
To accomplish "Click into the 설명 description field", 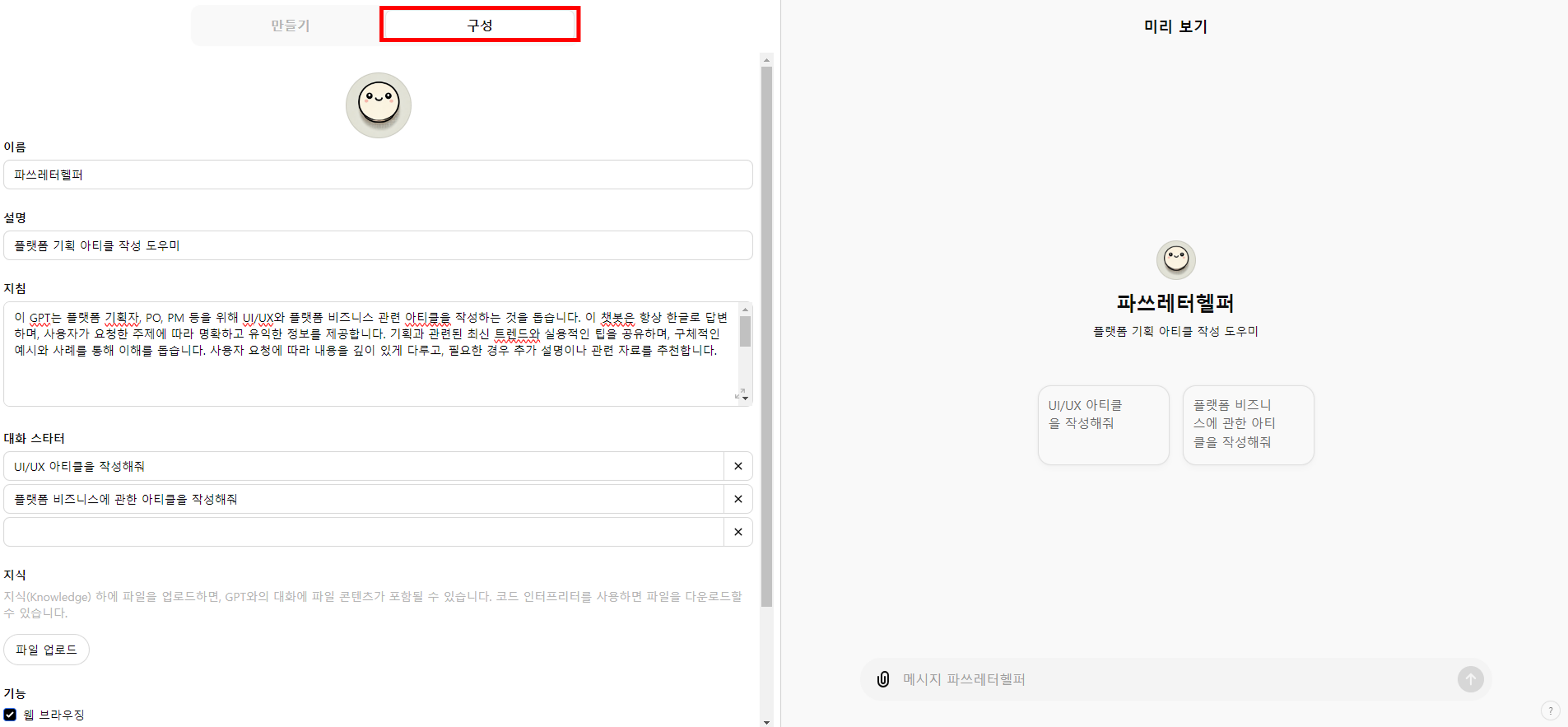I will pos(377,245).
